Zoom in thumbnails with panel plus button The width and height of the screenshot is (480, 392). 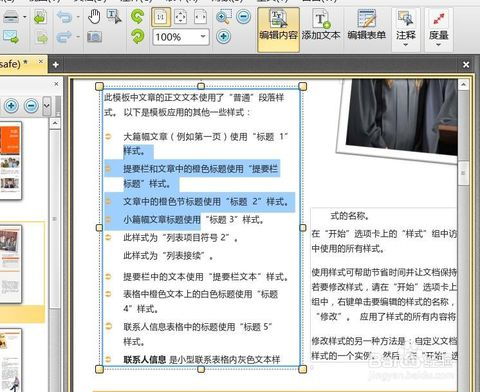11,106
